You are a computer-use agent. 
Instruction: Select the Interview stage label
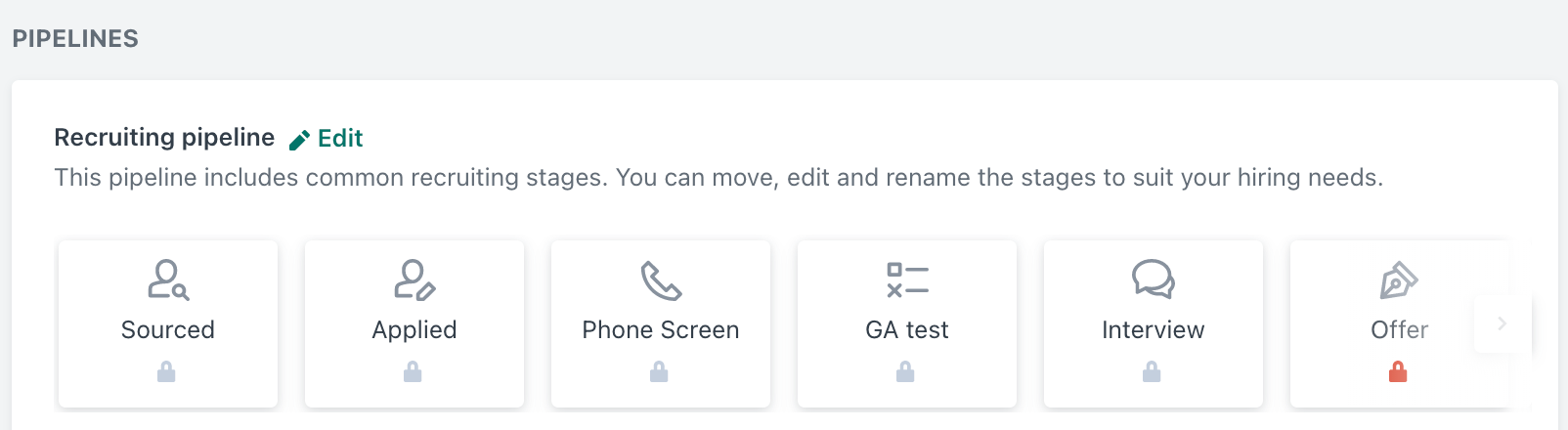point(1154,330)
